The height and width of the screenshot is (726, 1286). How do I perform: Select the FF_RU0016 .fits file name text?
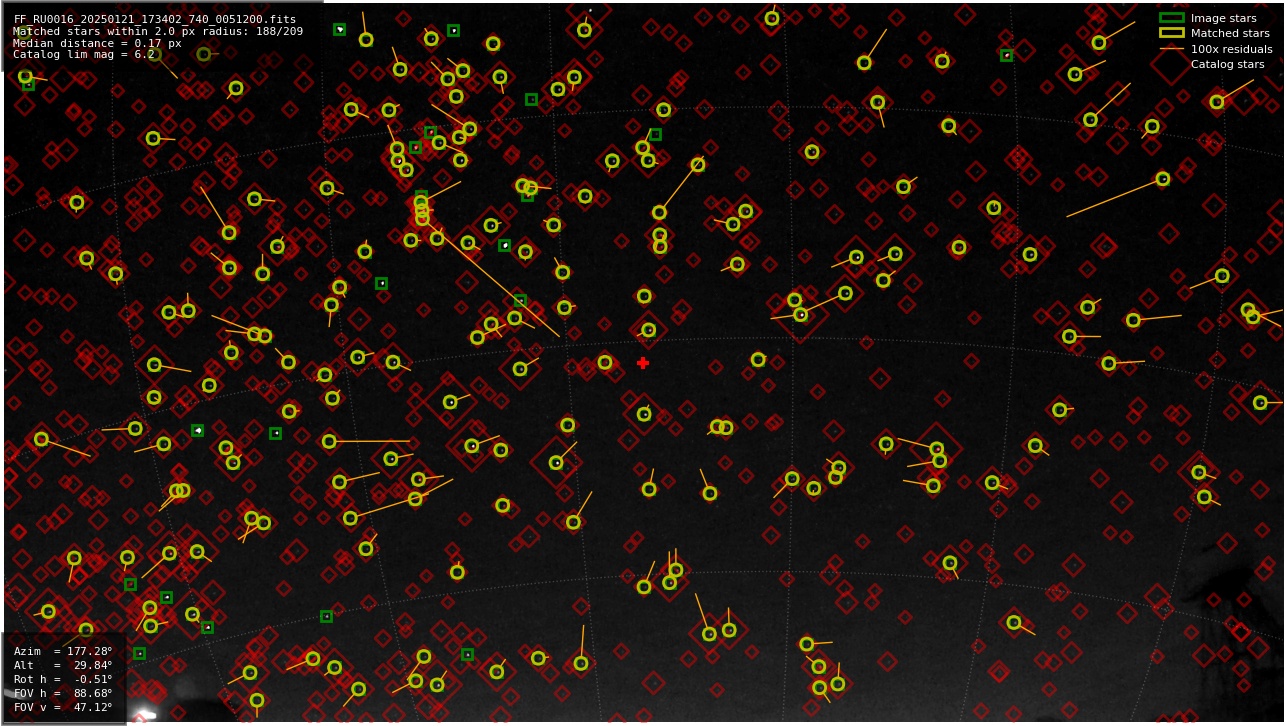155,19
